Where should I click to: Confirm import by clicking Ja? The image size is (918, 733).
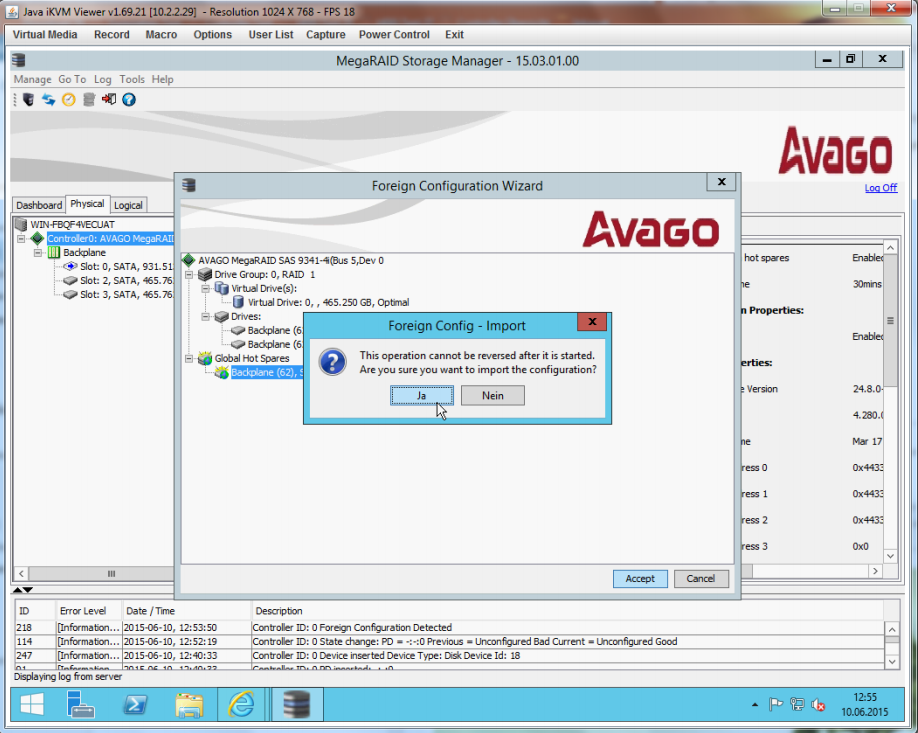tap(421, 395)
